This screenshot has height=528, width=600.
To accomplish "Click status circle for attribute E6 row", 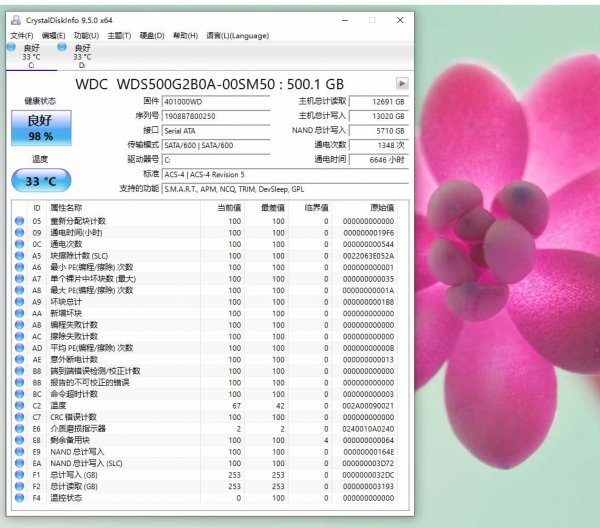I will click(x=20, y=429).
